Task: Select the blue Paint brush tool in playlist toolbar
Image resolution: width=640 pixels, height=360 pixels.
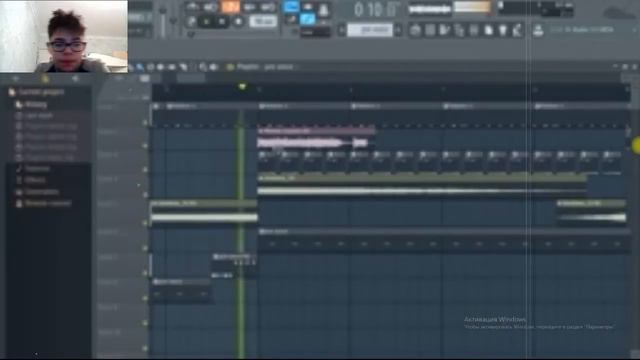Action: click(140, 67)
